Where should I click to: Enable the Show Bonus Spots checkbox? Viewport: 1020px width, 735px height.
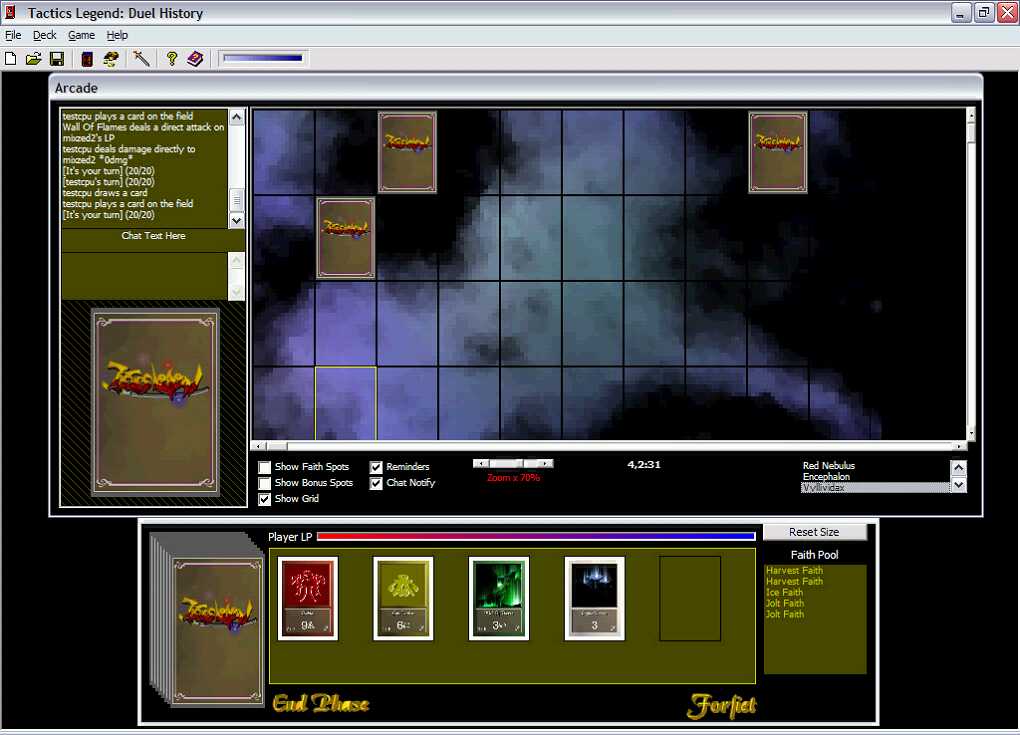click(x=265, y=483)
